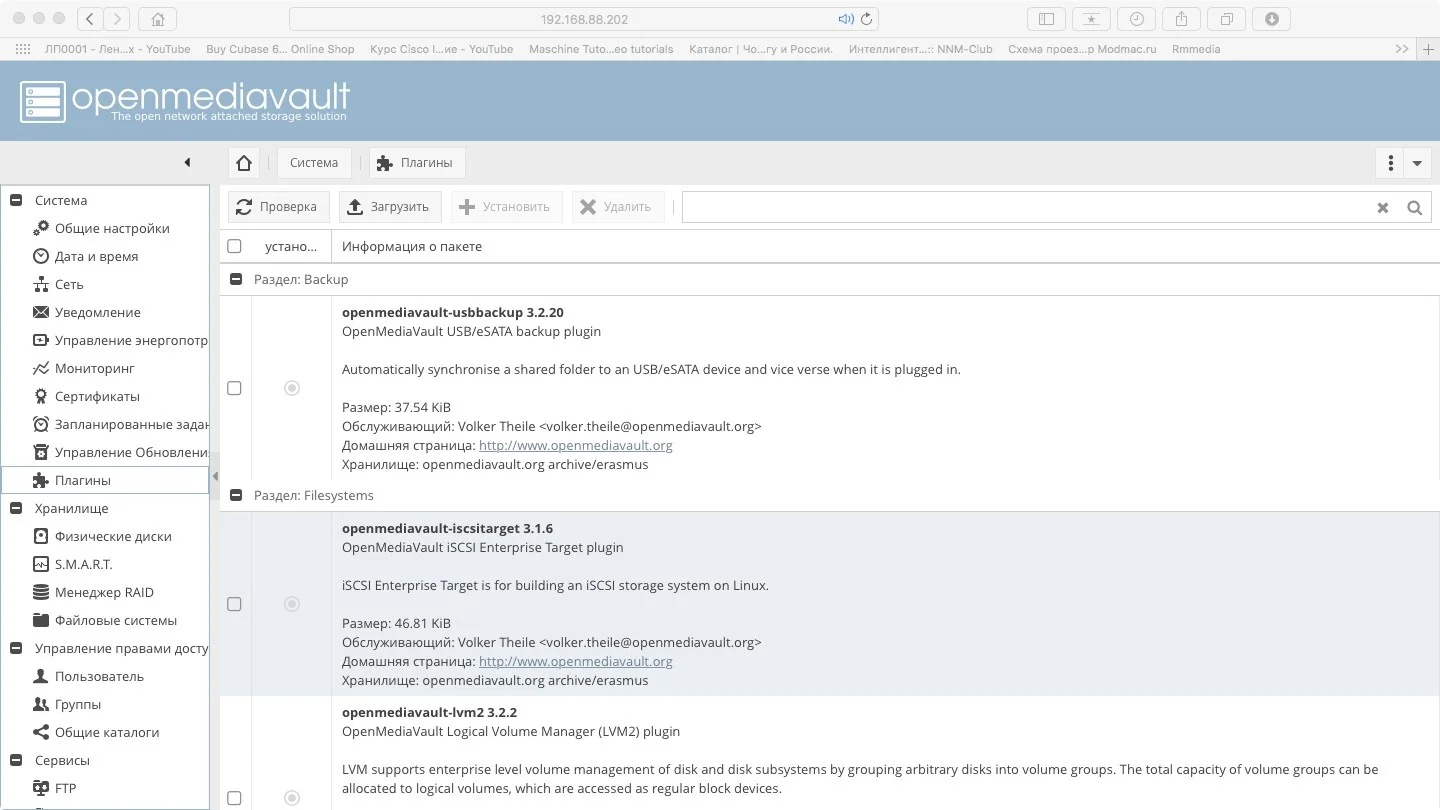Screen dimensions: 1440x810
Task: Open Пользователь user management
Action: point(99,676)
